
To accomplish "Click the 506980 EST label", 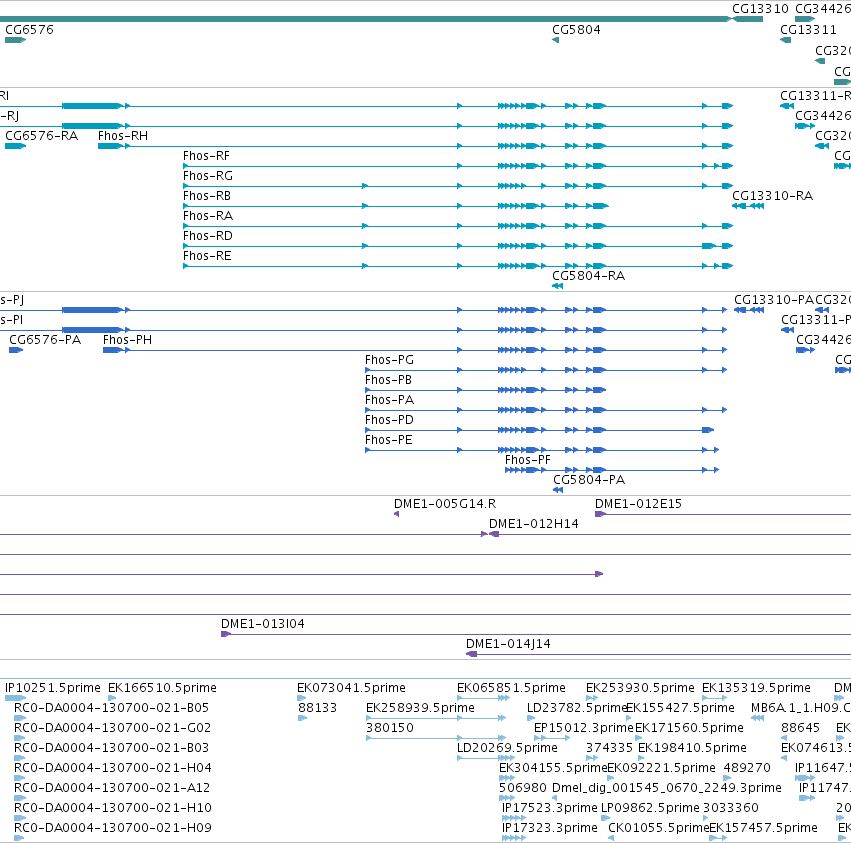I will pos(523,788).
